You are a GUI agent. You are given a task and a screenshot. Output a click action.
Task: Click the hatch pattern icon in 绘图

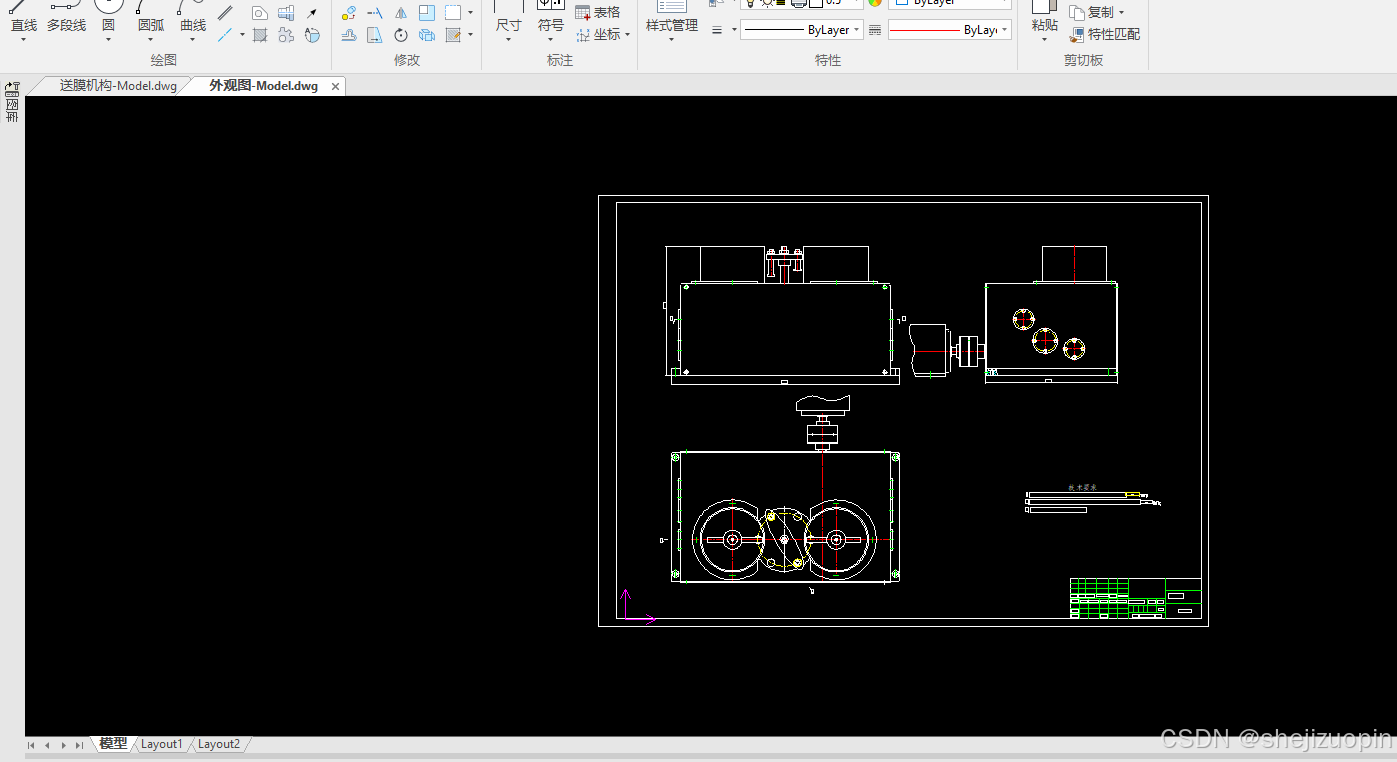[x=260, y=35]
